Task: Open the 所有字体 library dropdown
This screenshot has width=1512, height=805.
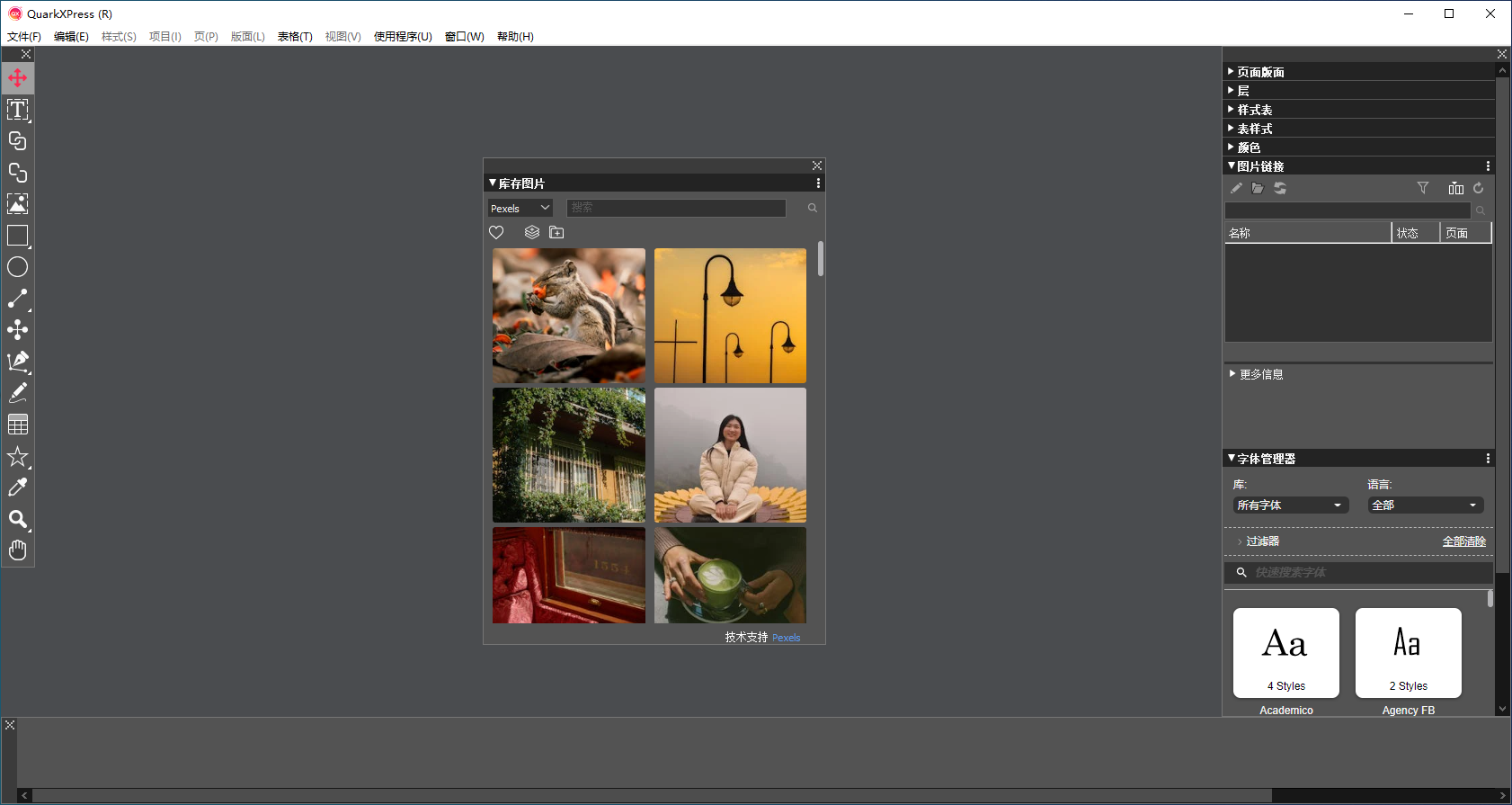Action: tap(1290, 505)
